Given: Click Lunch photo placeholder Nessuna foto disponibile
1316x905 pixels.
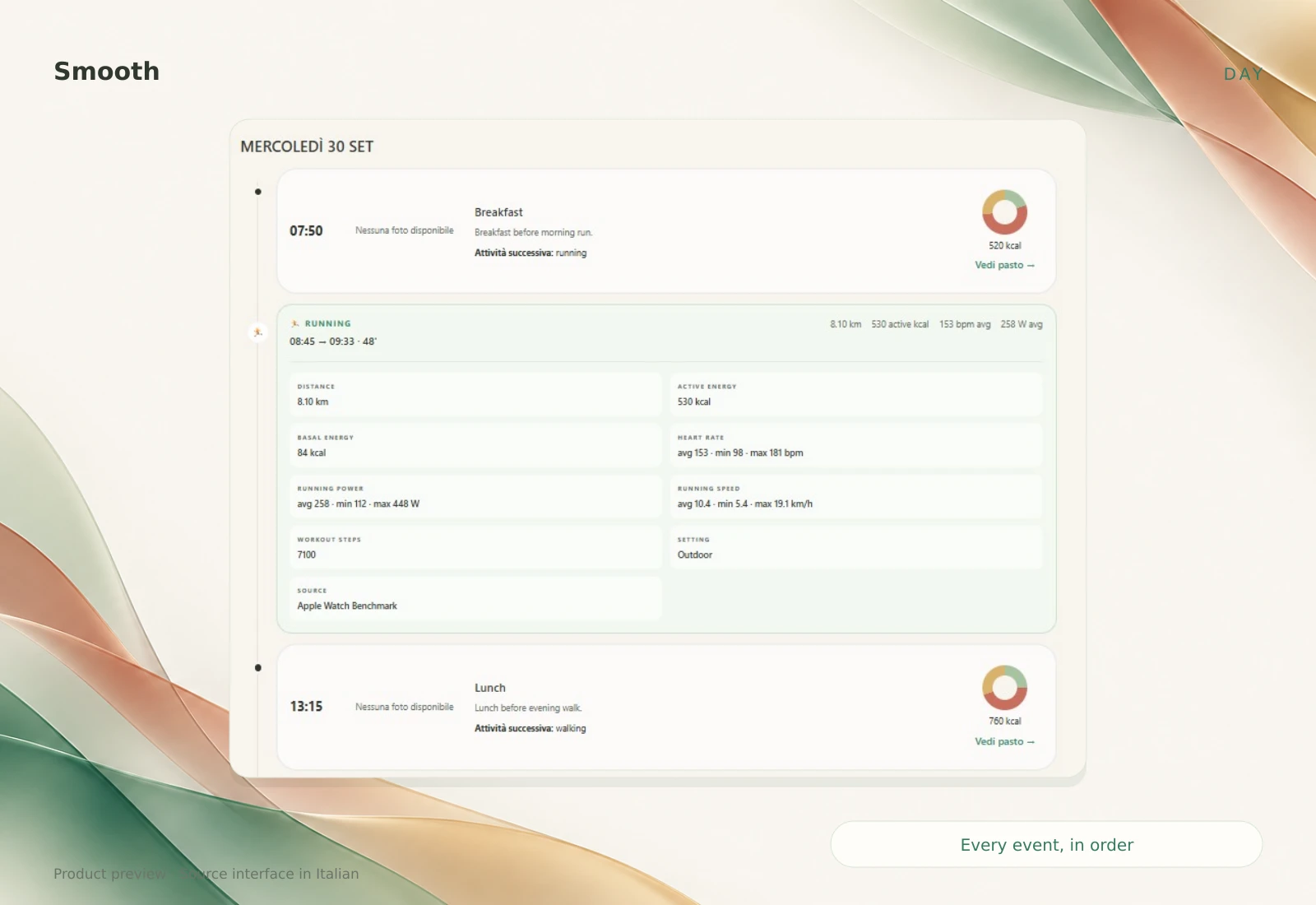Looking at the screenshot, I should 405,707.
